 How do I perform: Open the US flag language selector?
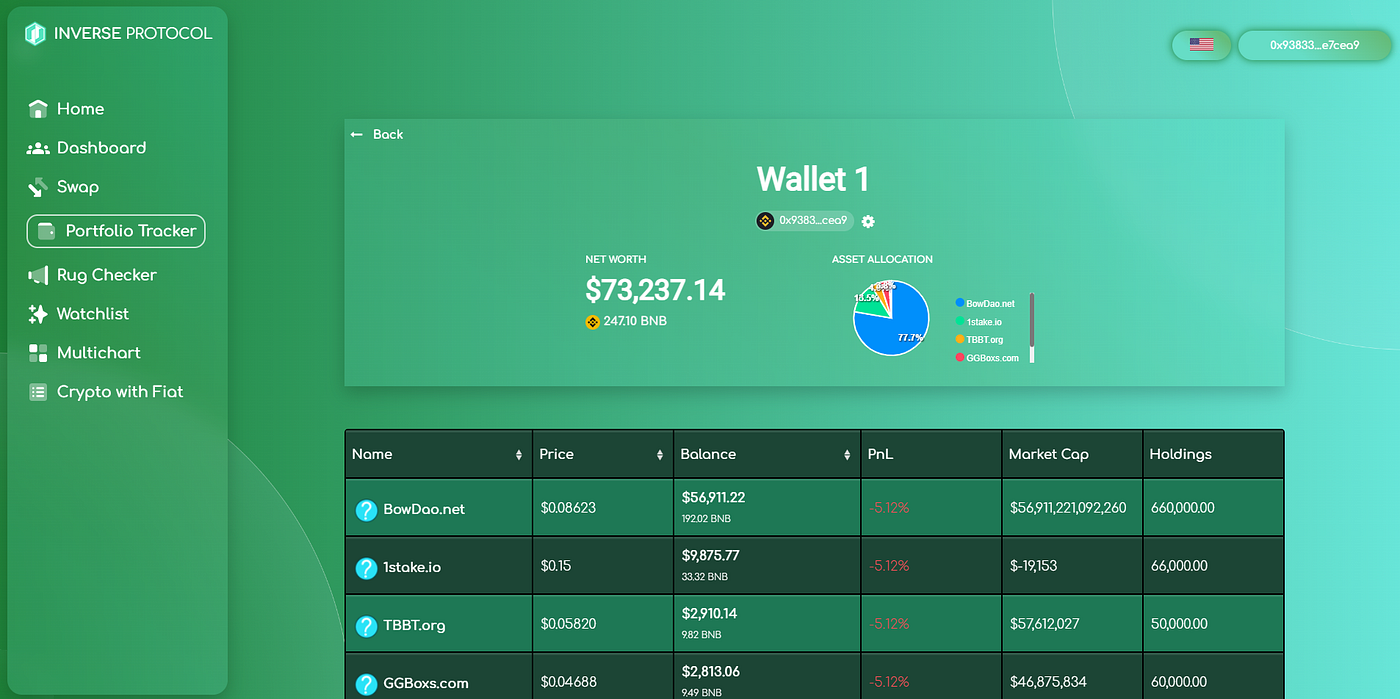point(1201,45)
